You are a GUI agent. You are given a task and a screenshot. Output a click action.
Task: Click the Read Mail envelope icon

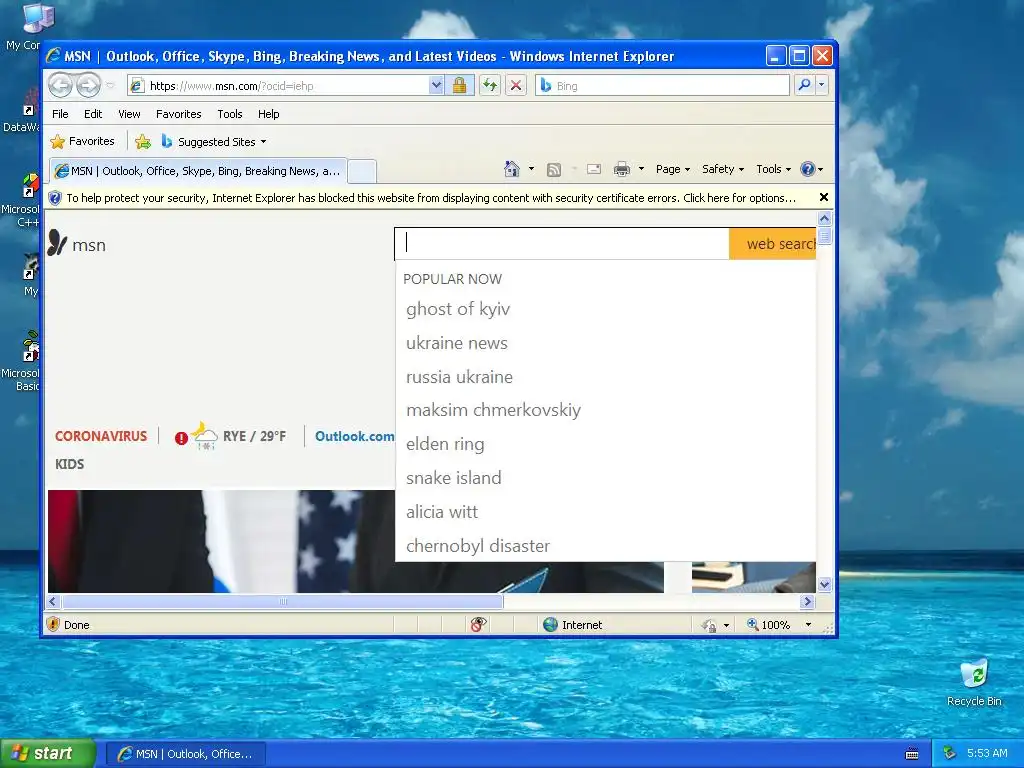[x=594, y=170]
